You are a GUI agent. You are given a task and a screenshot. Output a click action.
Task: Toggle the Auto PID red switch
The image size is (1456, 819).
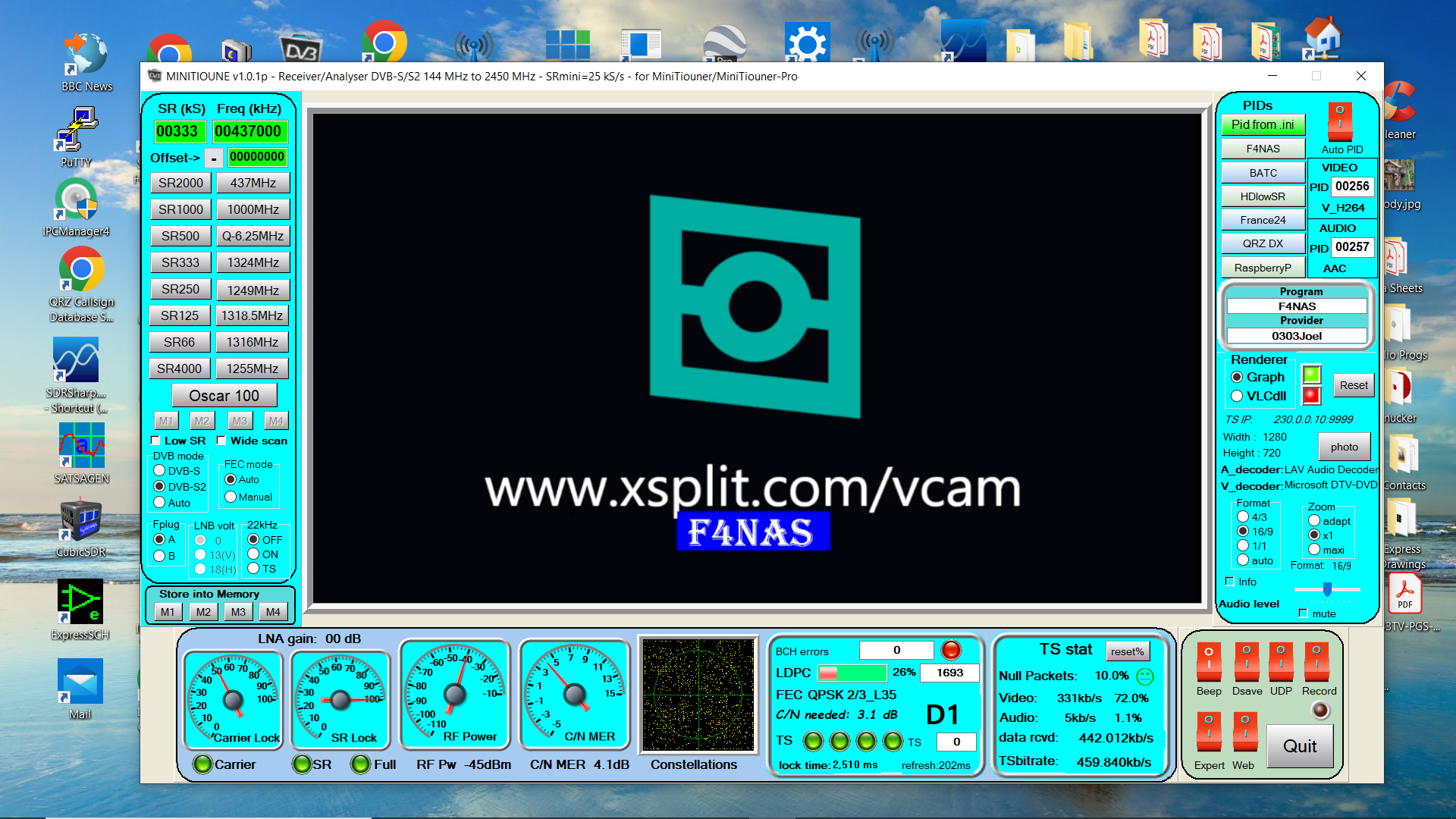coord(1340,121)
